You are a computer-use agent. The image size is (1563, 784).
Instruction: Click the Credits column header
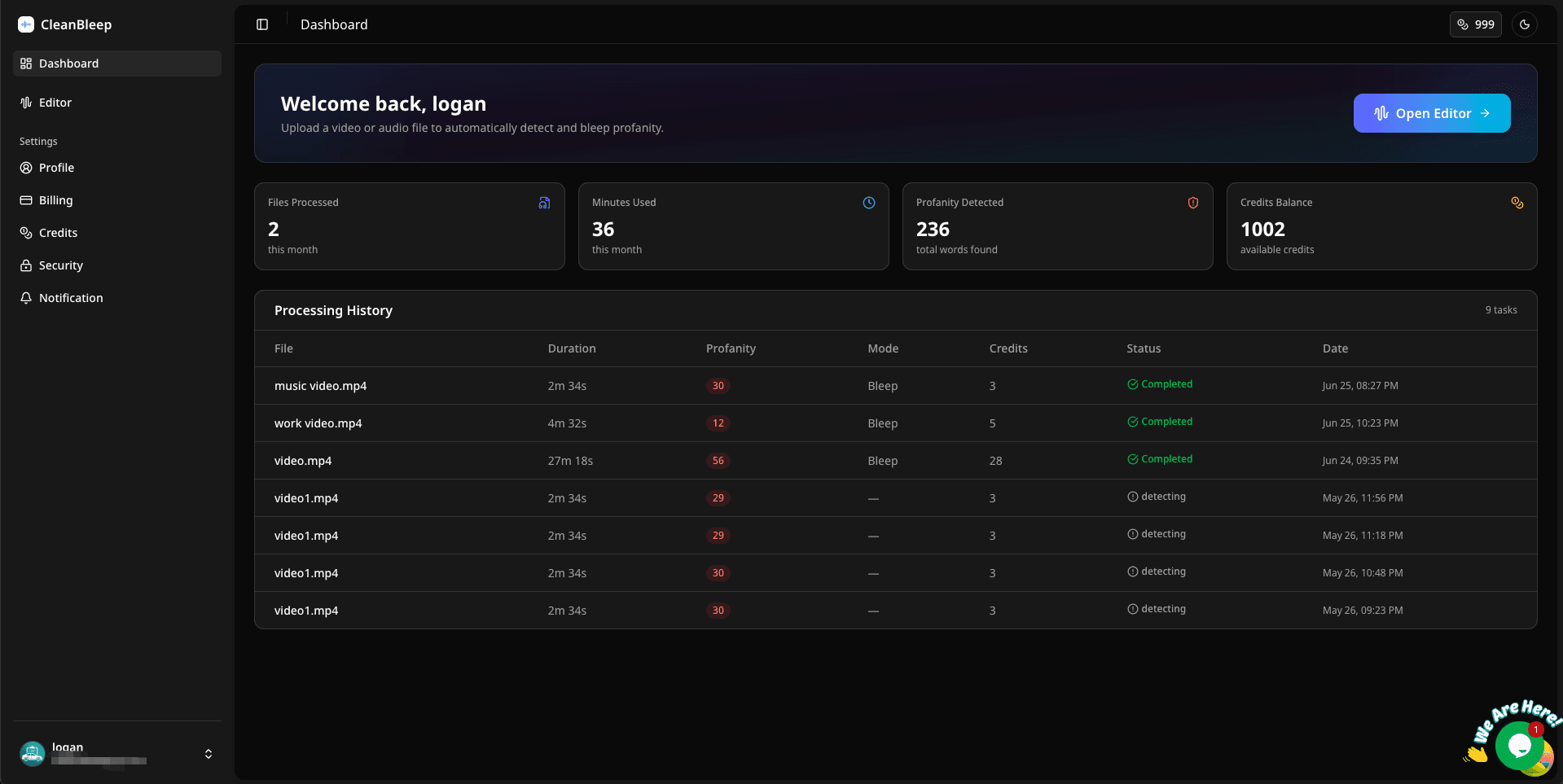pyautogui.click(x=1008, y=348)
